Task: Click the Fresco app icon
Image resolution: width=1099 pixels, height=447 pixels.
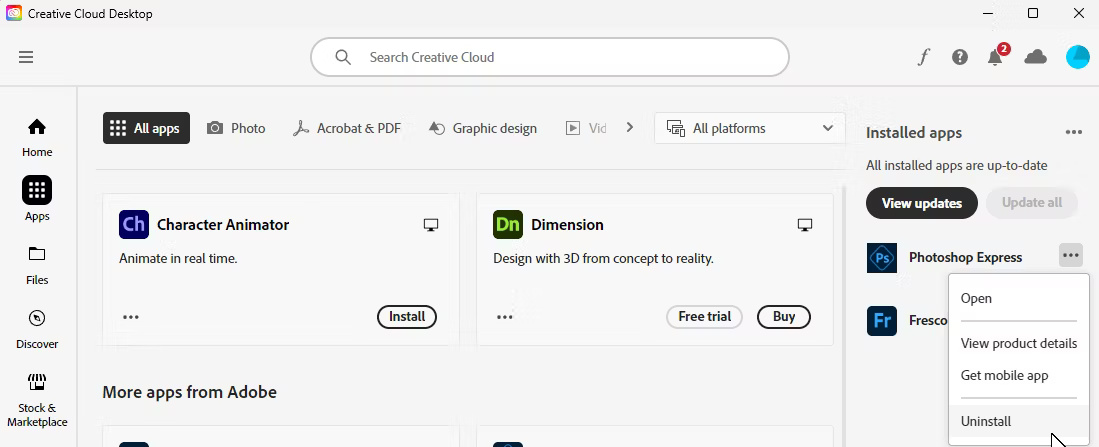Action: 882,321
